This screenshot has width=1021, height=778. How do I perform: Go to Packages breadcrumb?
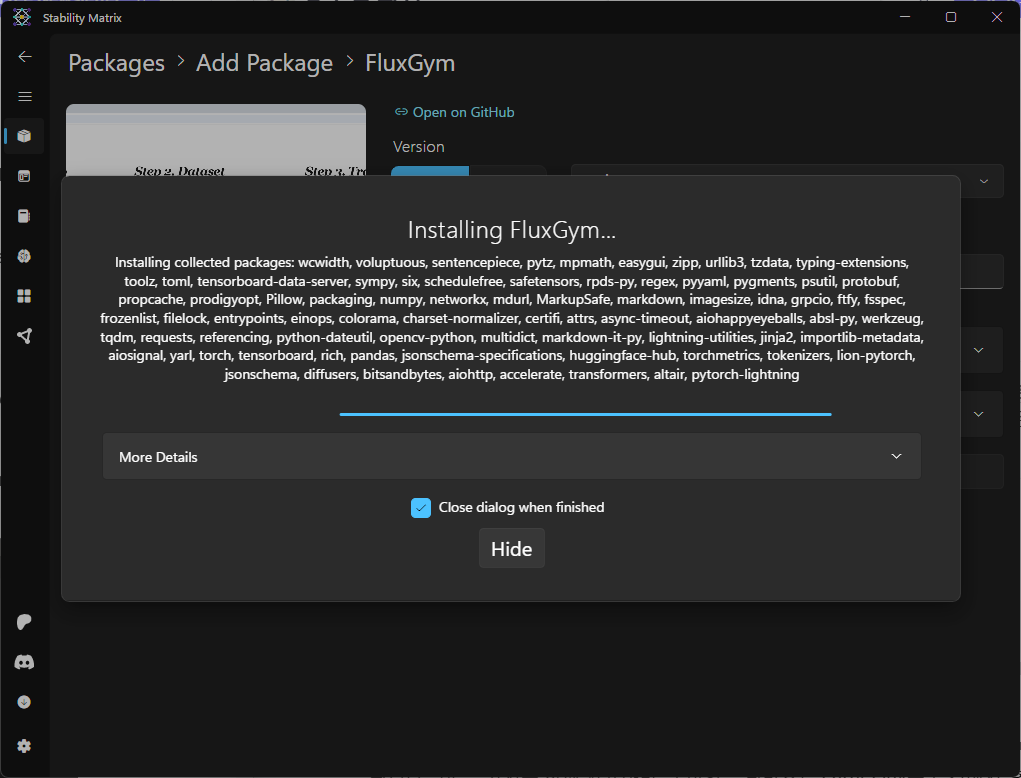tap(117, 63)
